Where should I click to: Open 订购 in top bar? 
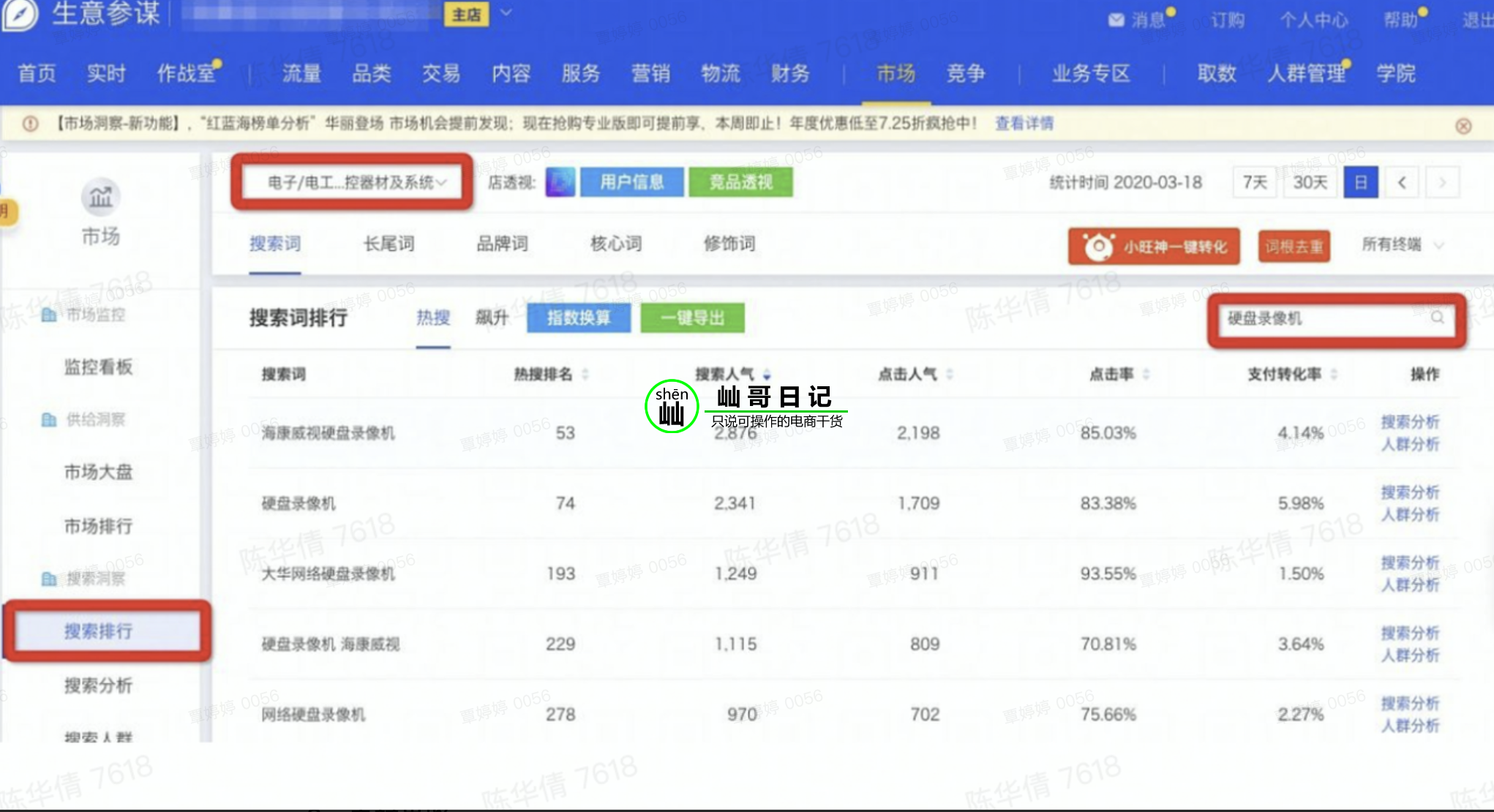pyautogui.click(x=1228, y=20)
